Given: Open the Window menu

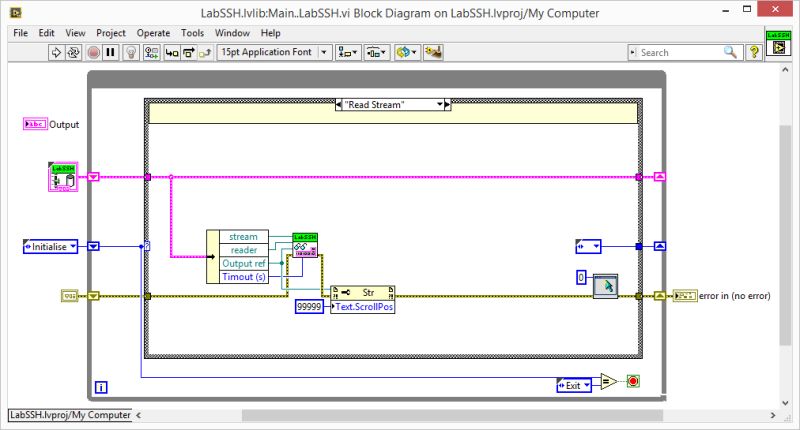Looking at the screenshot, I should pos(232,33).
